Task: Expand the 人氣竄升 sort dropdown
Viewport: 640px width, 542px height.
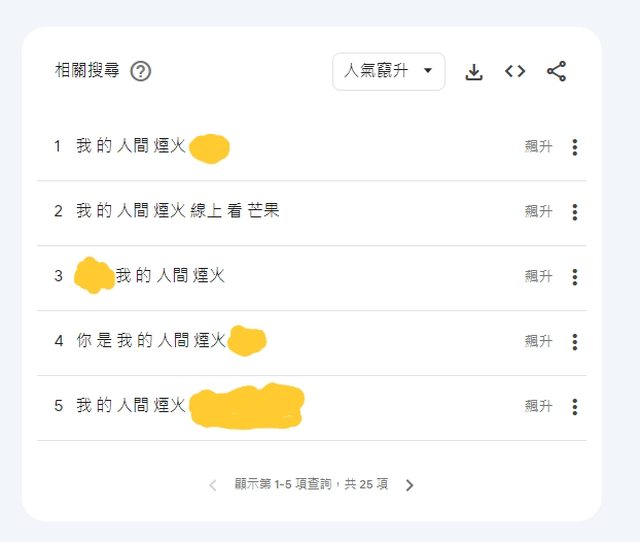Action: pyautogui.click(x=389, y=72)
